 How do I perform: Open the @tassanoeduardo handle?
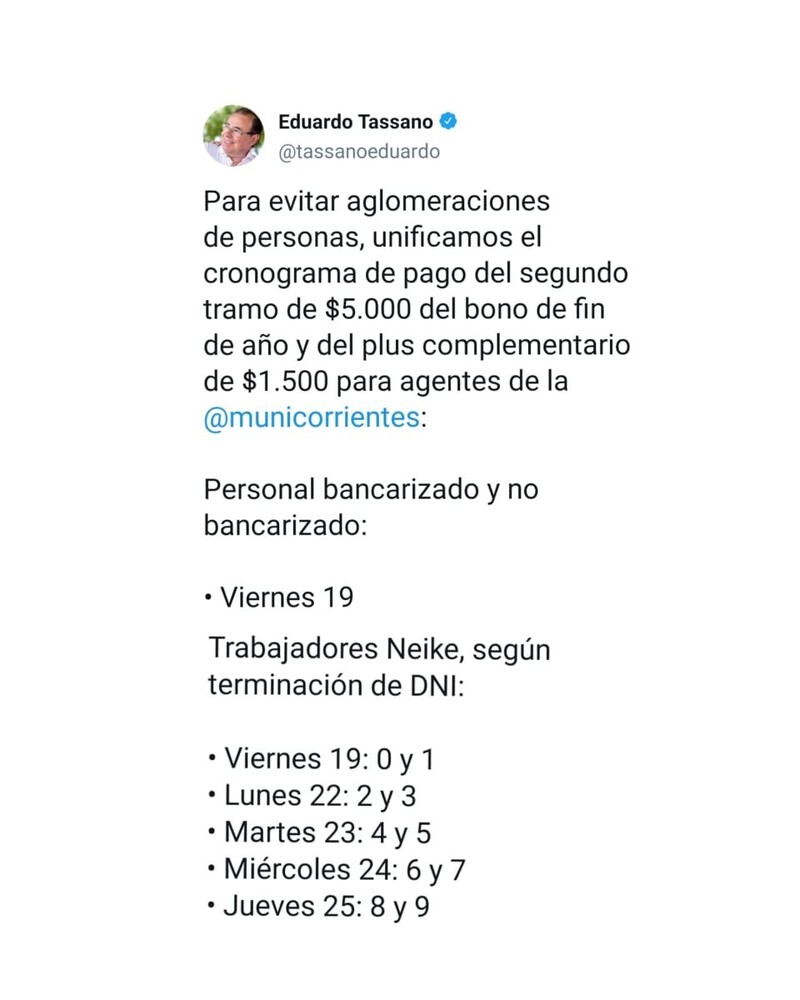359,152
